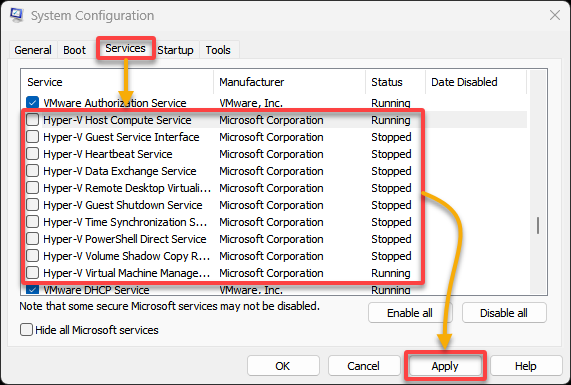This screenshot has height=385, width=571.
Task: Close the System Configuration window
Action: click(555, 15)
